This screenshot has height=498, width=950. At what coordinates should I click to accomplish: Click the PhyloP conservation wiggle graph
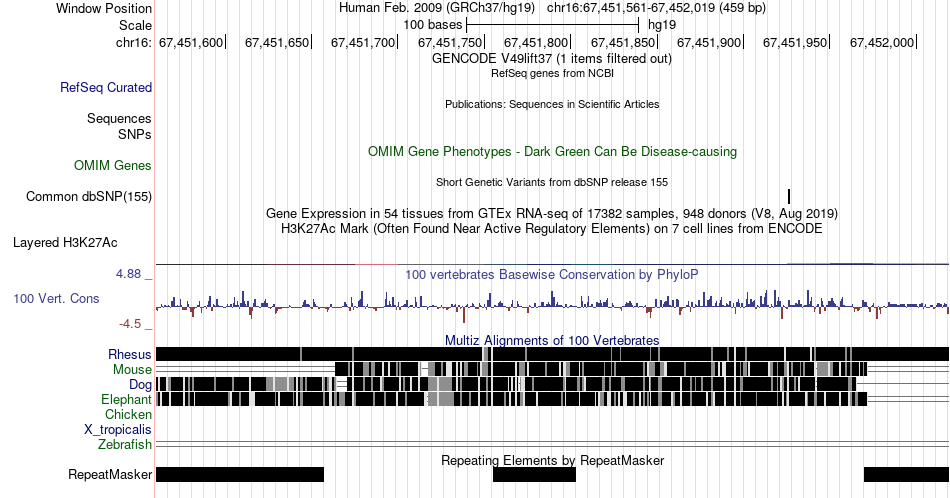[x=553, y=306]
